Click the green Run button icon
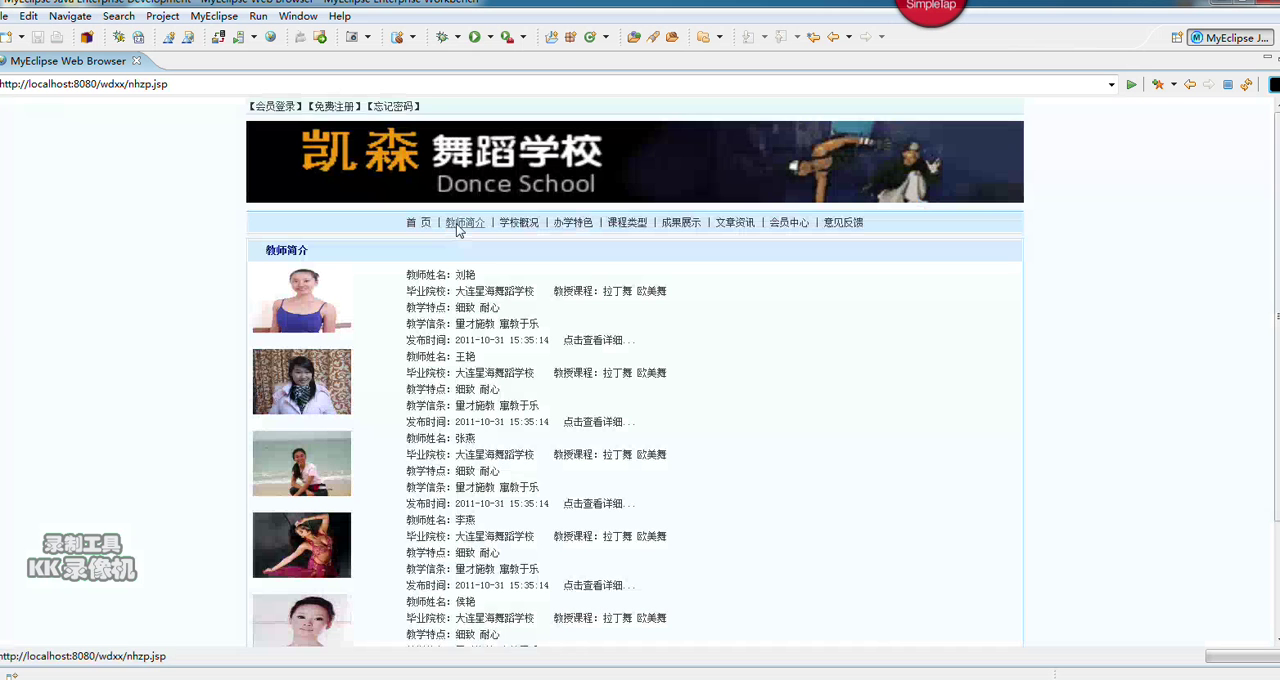The image size is (1280, 680). (474, 37)
